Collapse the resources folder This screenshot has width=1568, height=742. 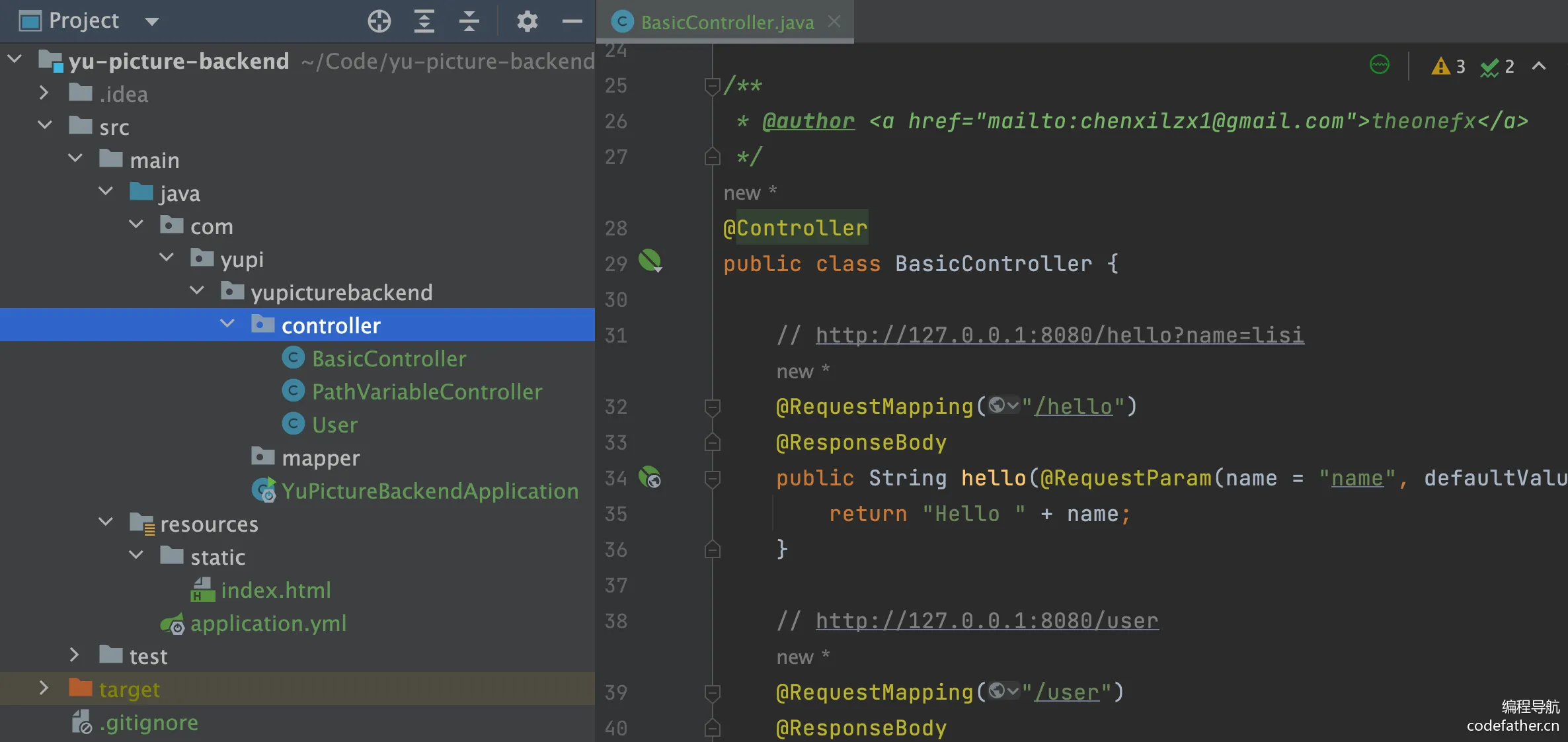click(x=106, y=522)
